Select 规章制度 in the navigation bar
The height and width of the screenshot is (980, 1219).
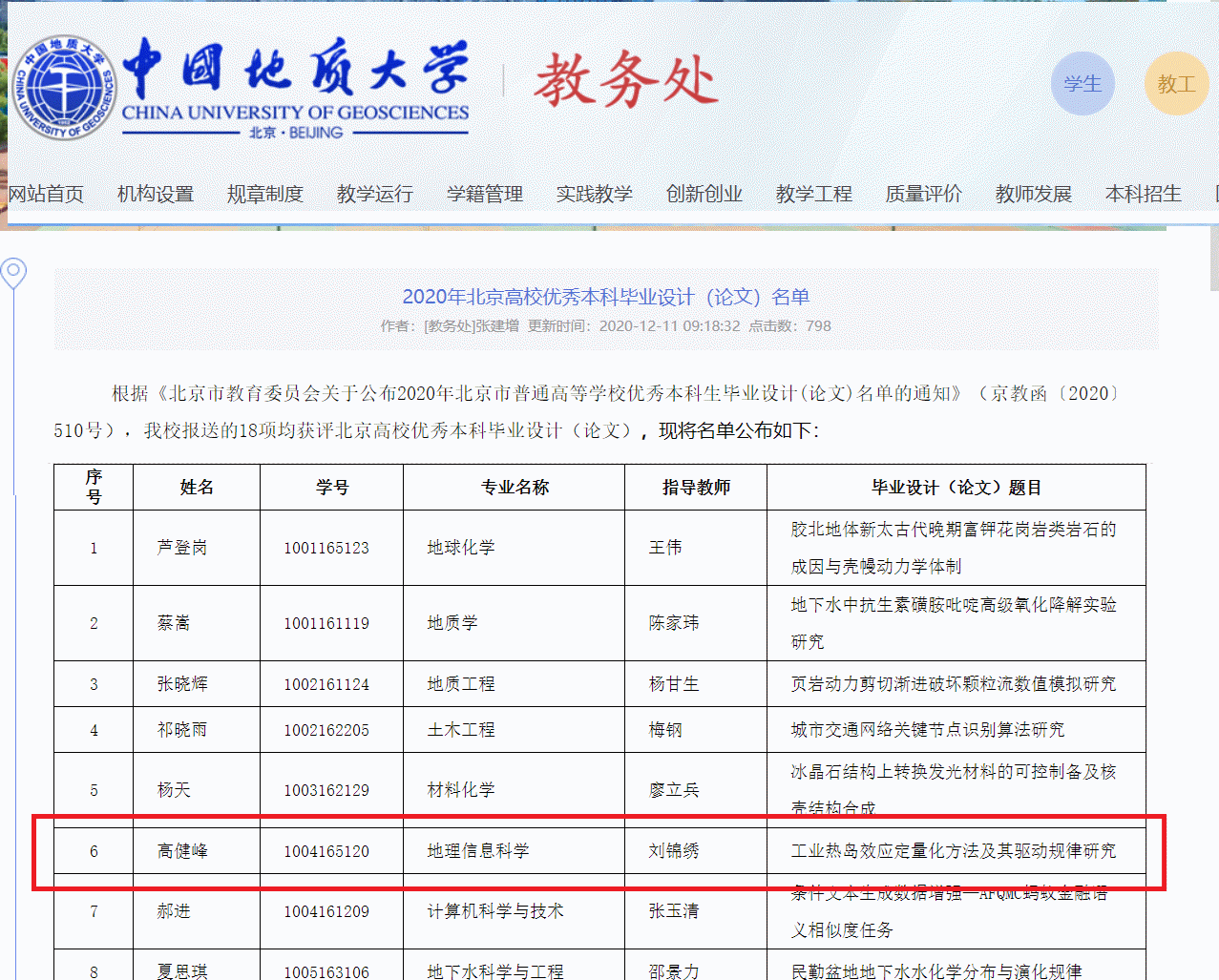[265, 194]
